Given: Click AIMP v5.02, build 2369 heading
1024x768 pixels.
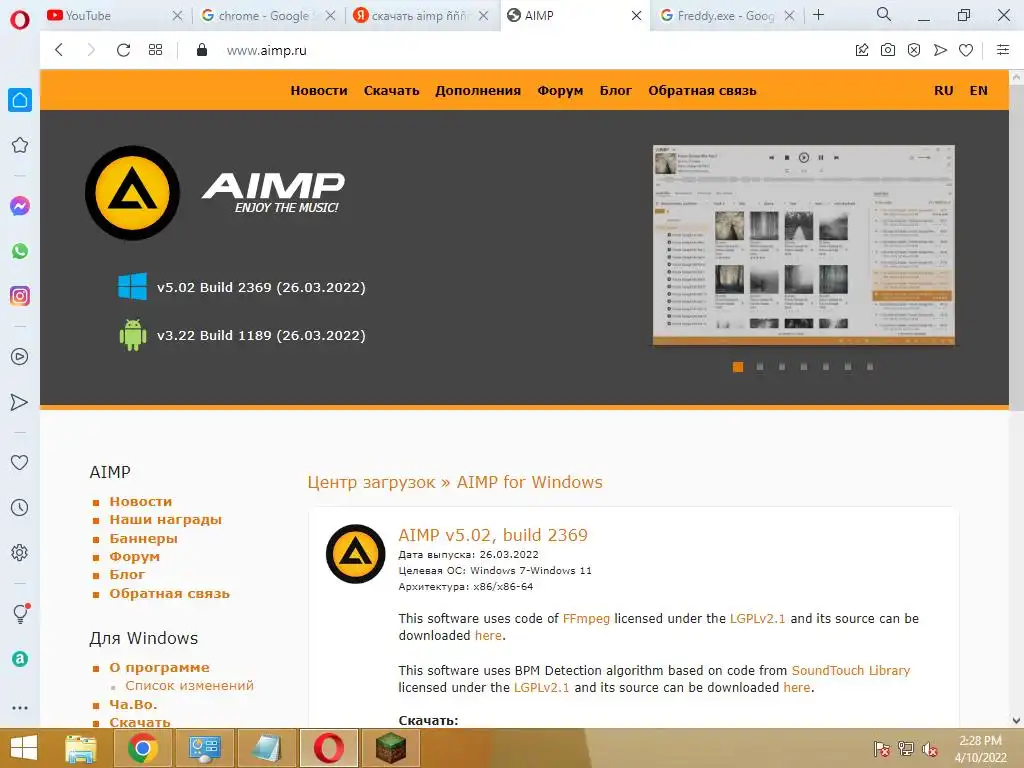Looking at the screenshot, I should point(493,535).
